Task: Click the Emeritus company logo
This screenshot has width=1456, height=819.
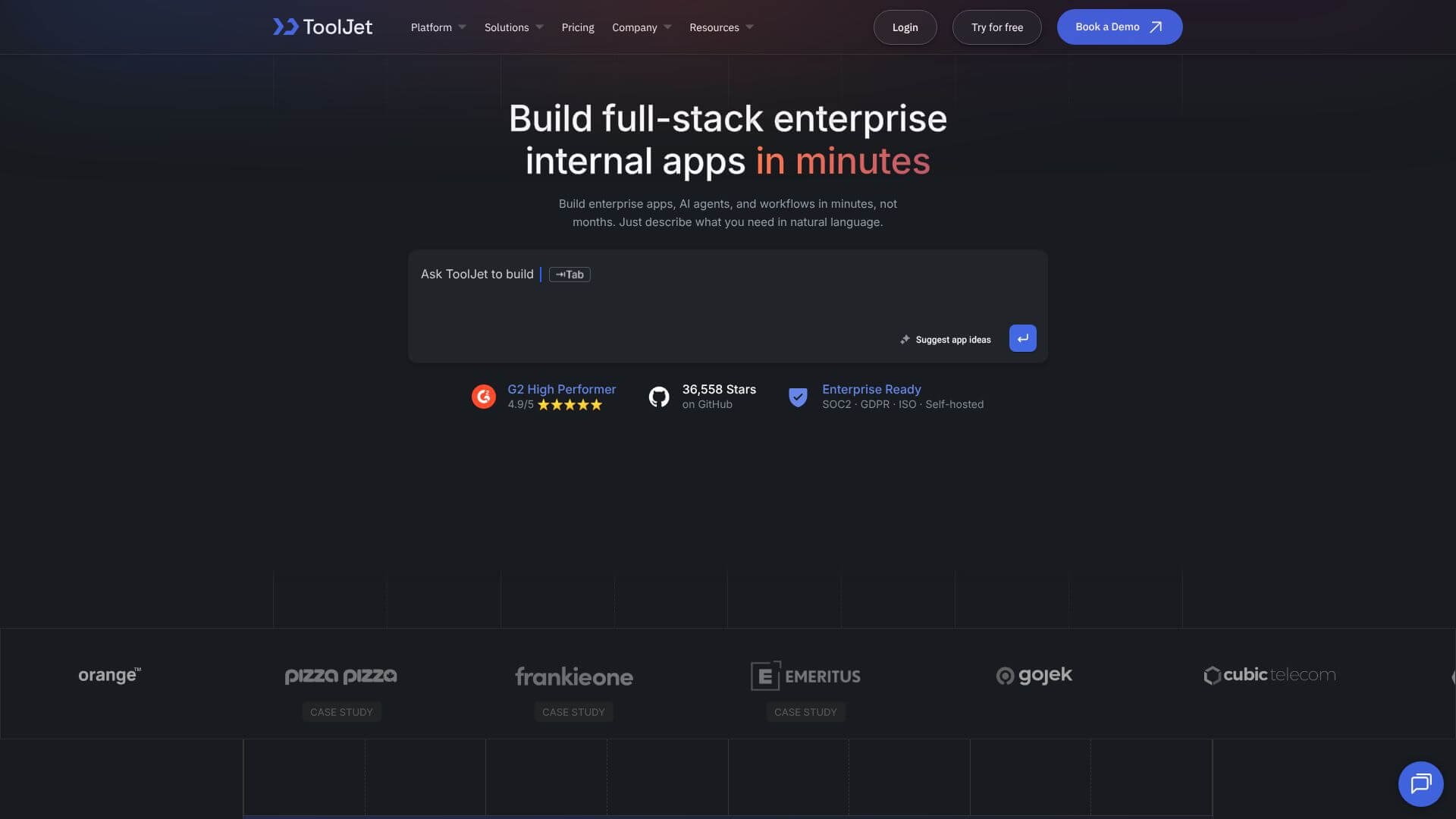Action: click(805, 676)
